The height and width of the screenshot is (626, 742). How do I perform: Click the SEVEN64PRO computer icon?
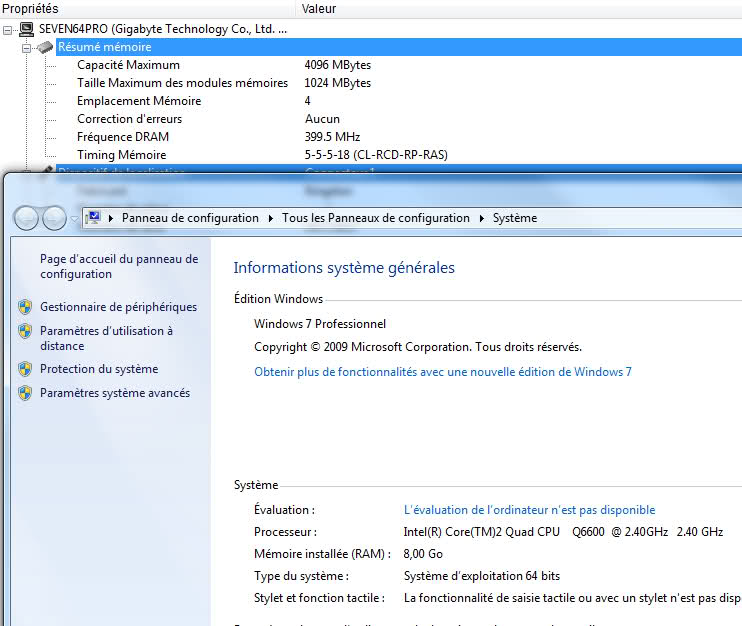[x=26, y=29]
